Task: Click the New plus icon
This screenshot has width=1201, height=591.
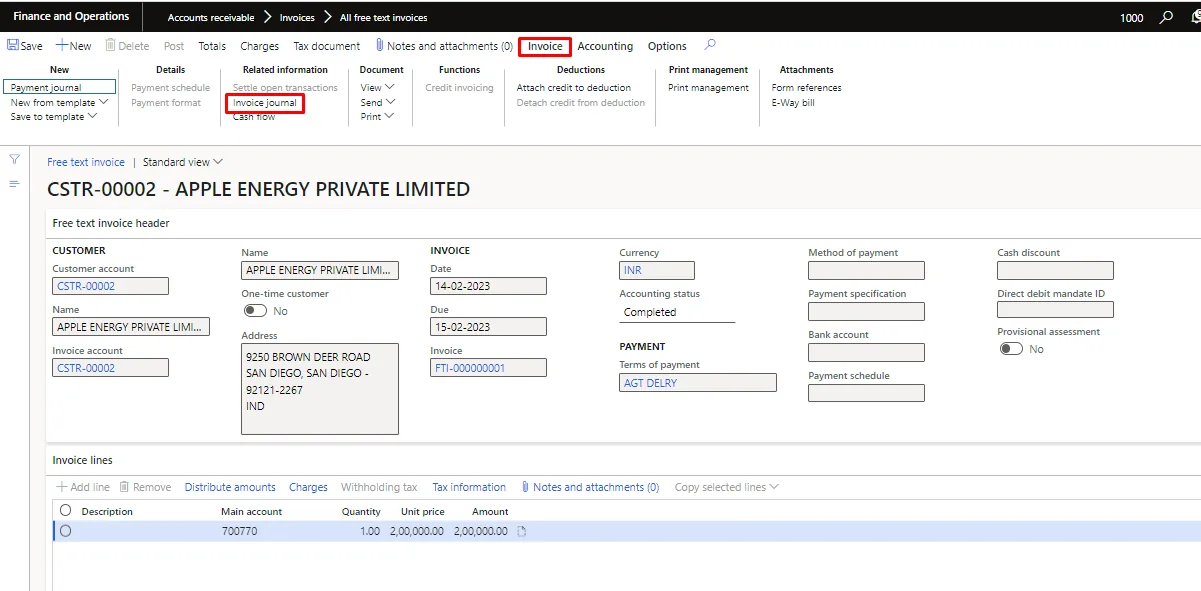Action: coord(61,46)
